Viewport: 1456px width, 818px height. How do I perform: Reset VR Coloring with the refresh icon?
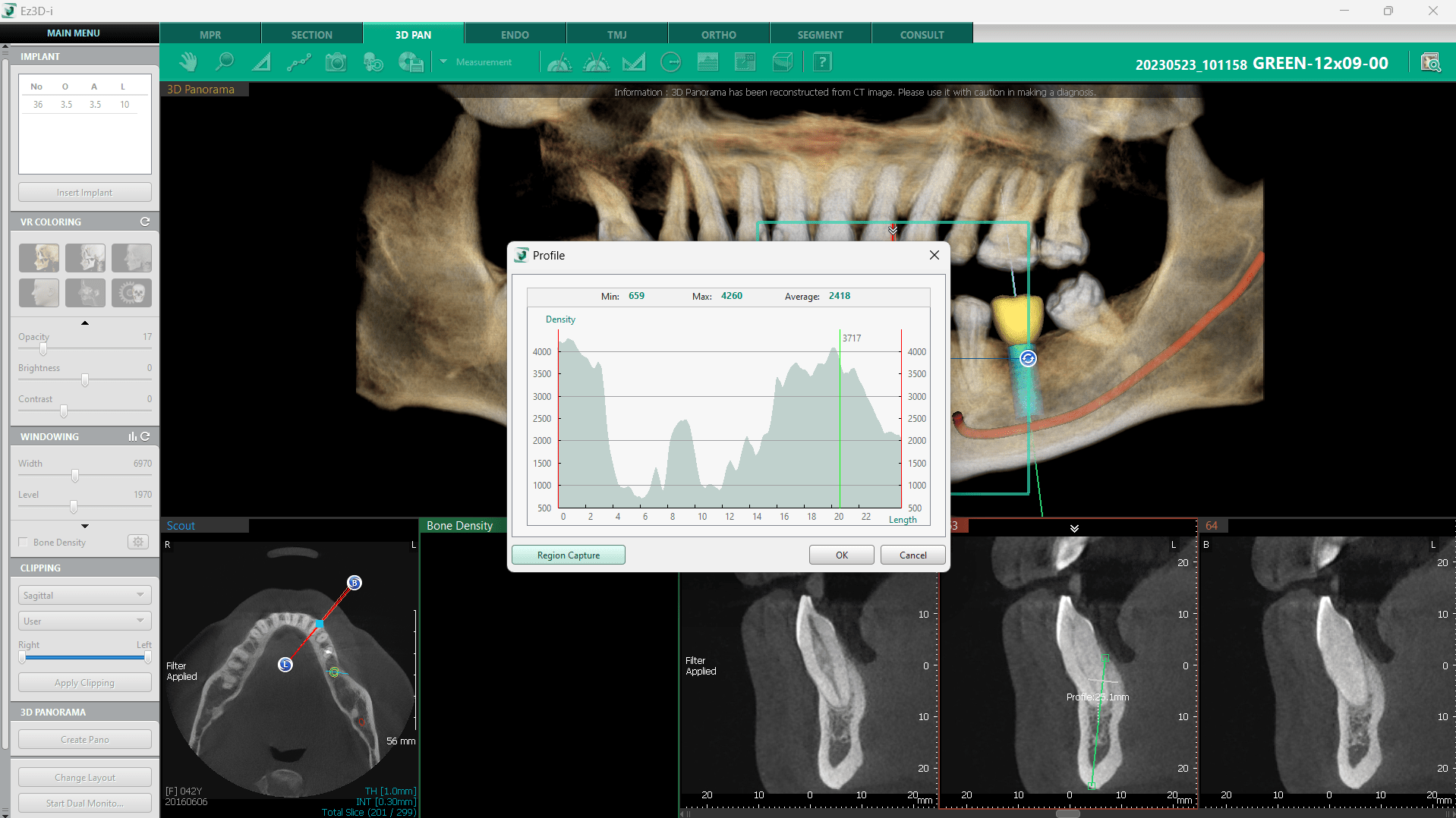pos(145,222)
